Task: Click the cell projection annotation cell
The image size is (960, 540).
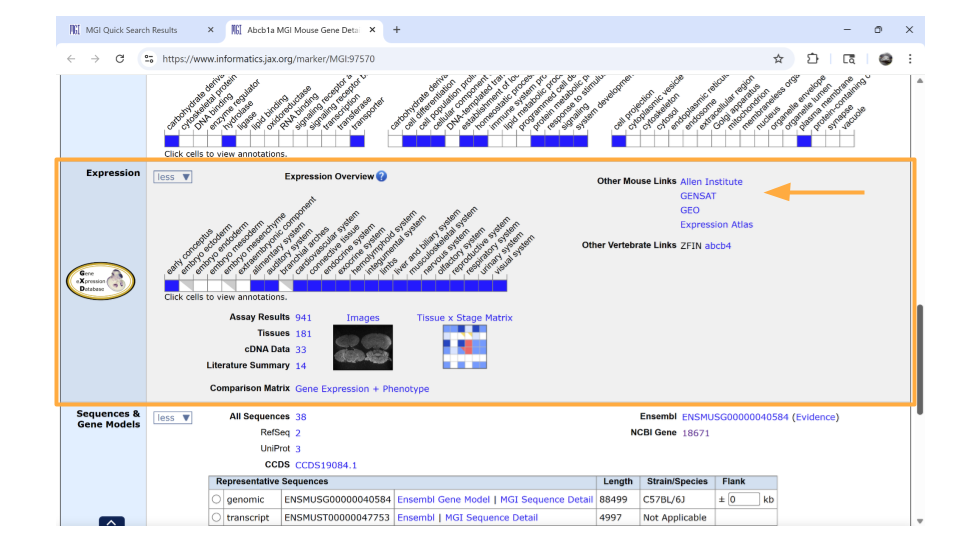Action: tap(619, 141)
